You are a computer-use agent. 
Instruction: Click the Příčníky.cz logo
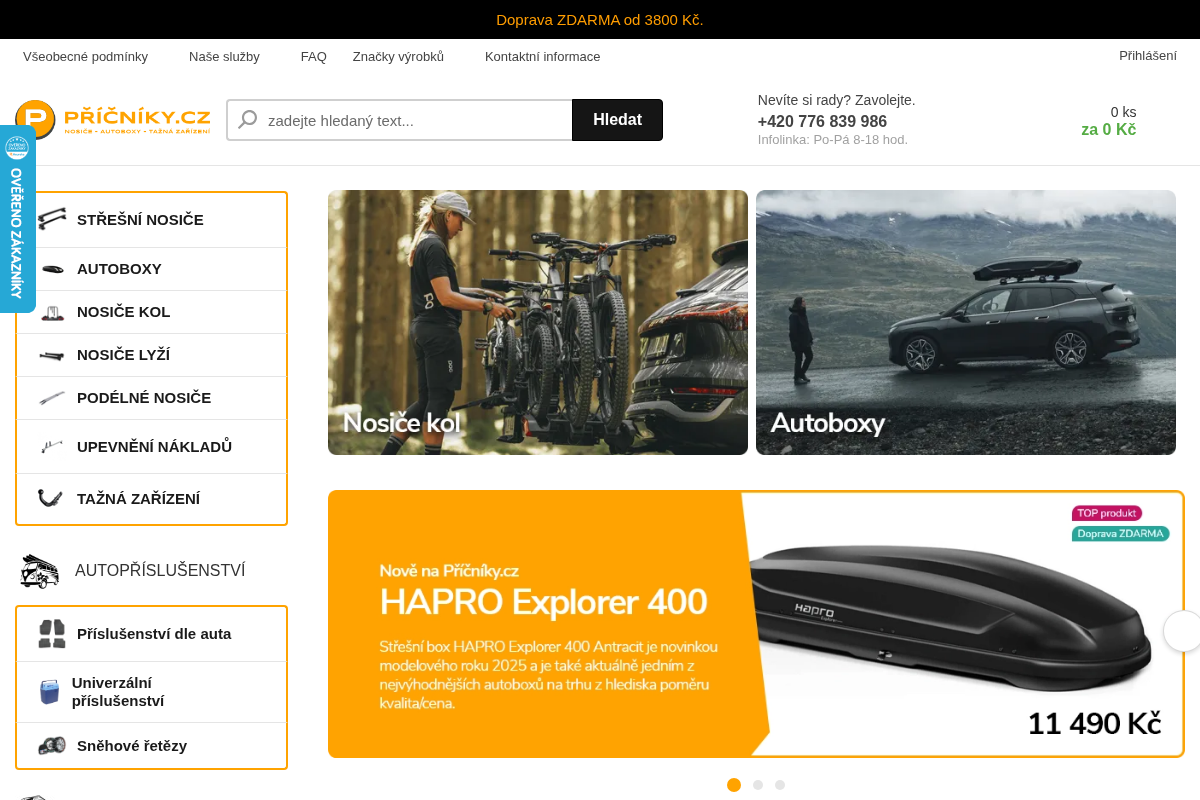(x=113, y=120)
